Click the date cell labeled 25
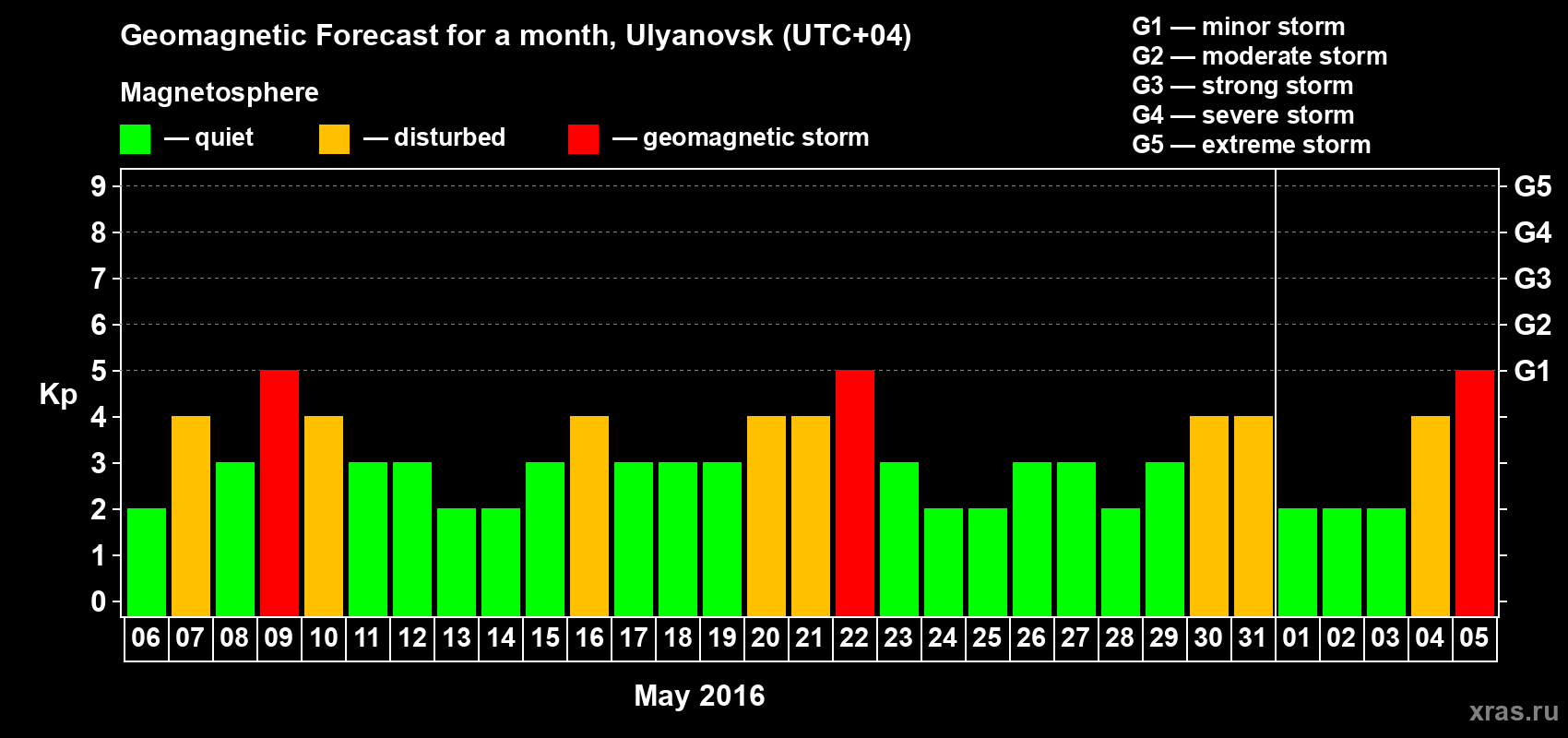This screenshot has height=738, width=1568. click(x=988, y=638)
